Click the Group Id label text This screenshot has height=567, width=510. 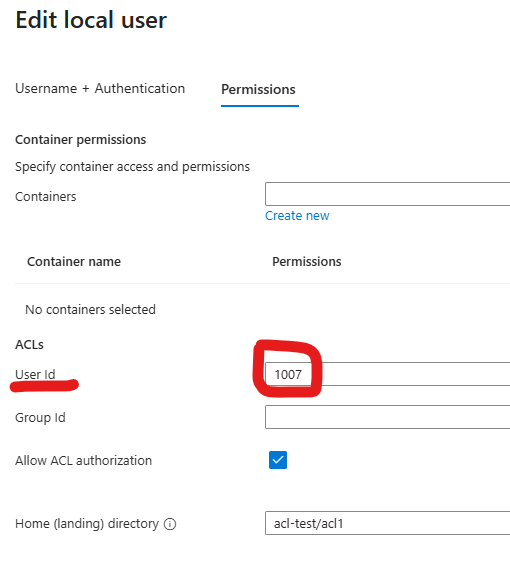coord(40,417)
